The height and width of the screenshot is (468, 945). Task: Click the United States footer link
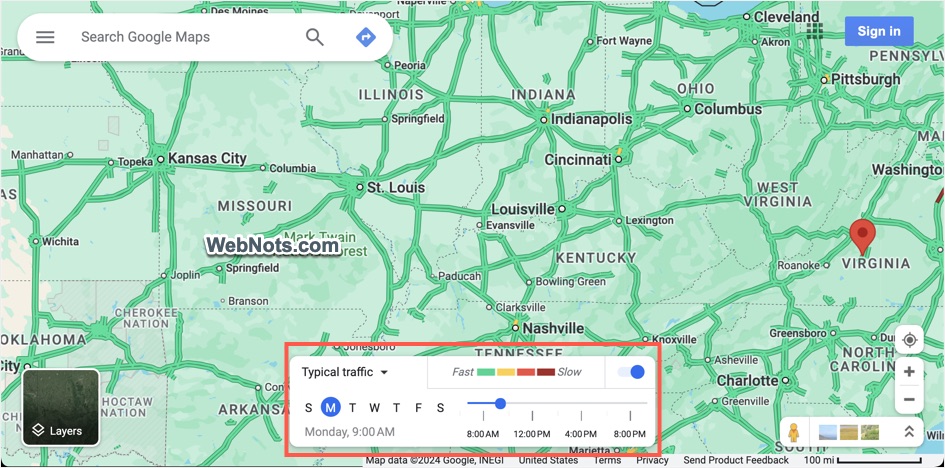(x=548, y=460)
